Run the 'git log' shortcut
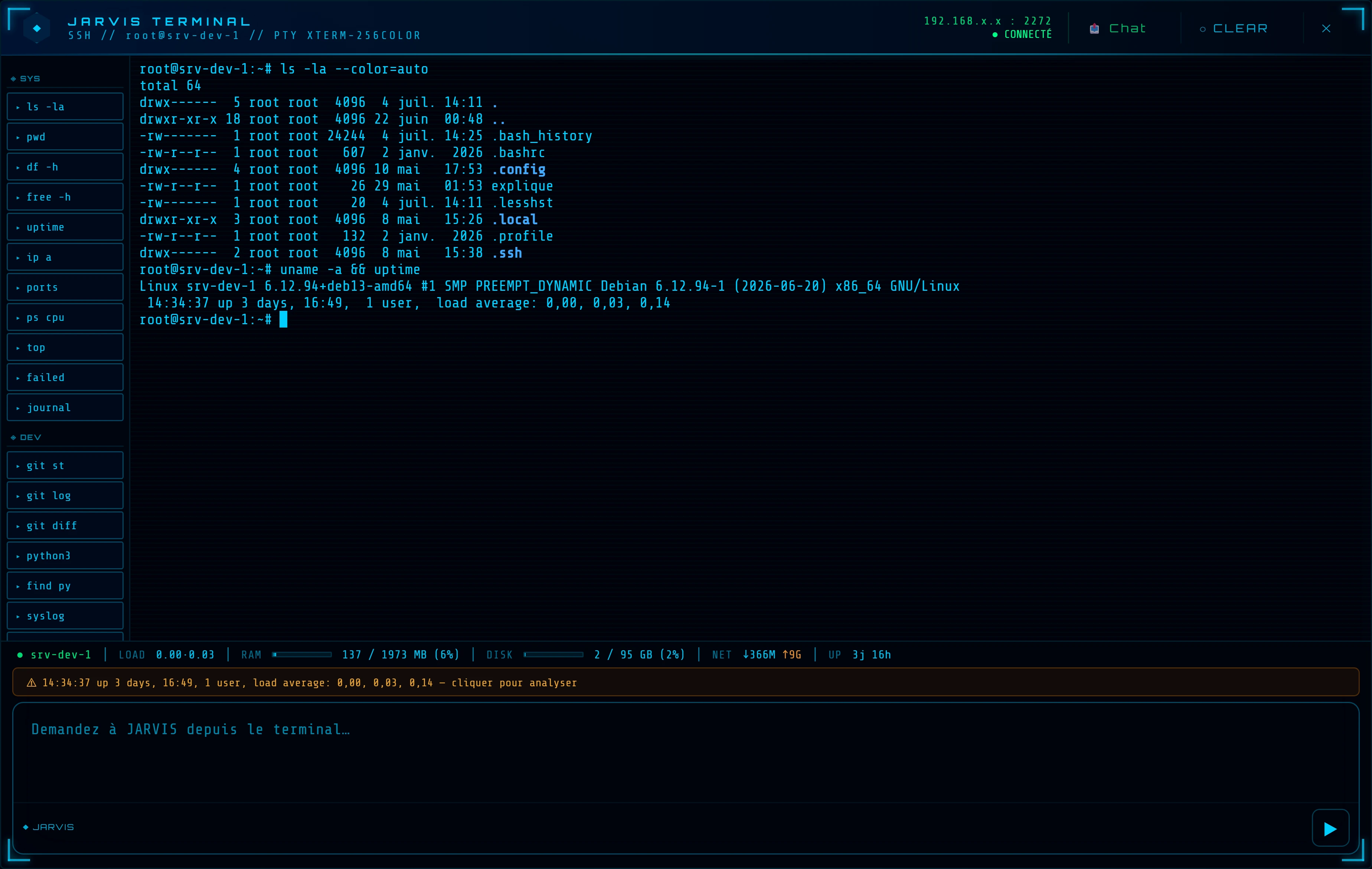Viewport: 1372px width, 869px height. tap(65, 496)
